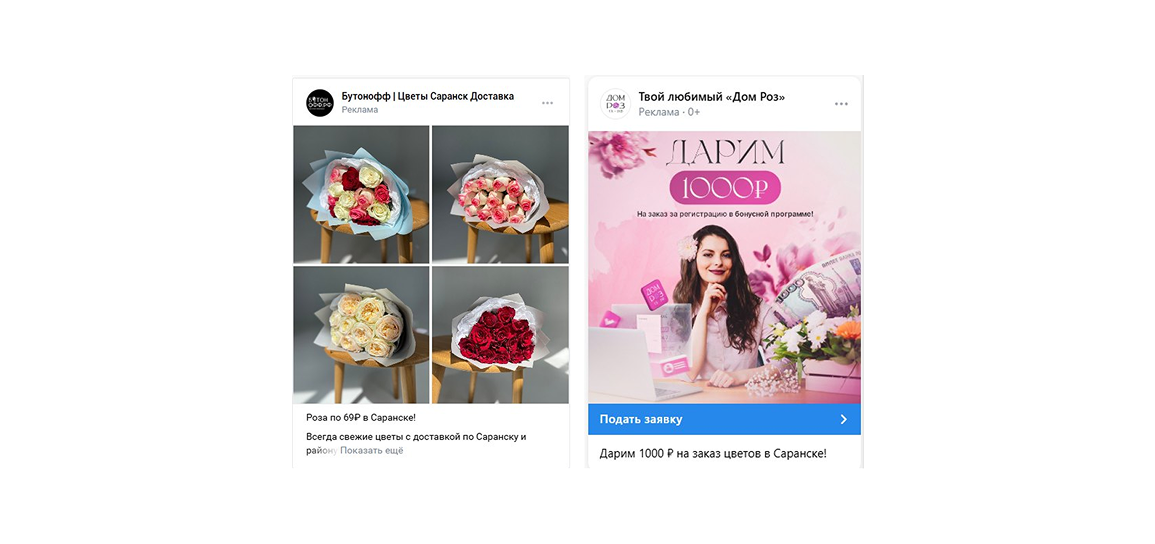The width and height of the screenshot is (1155, 544).
Task: View red roses bouquet photo
Action: coord(500,335)
